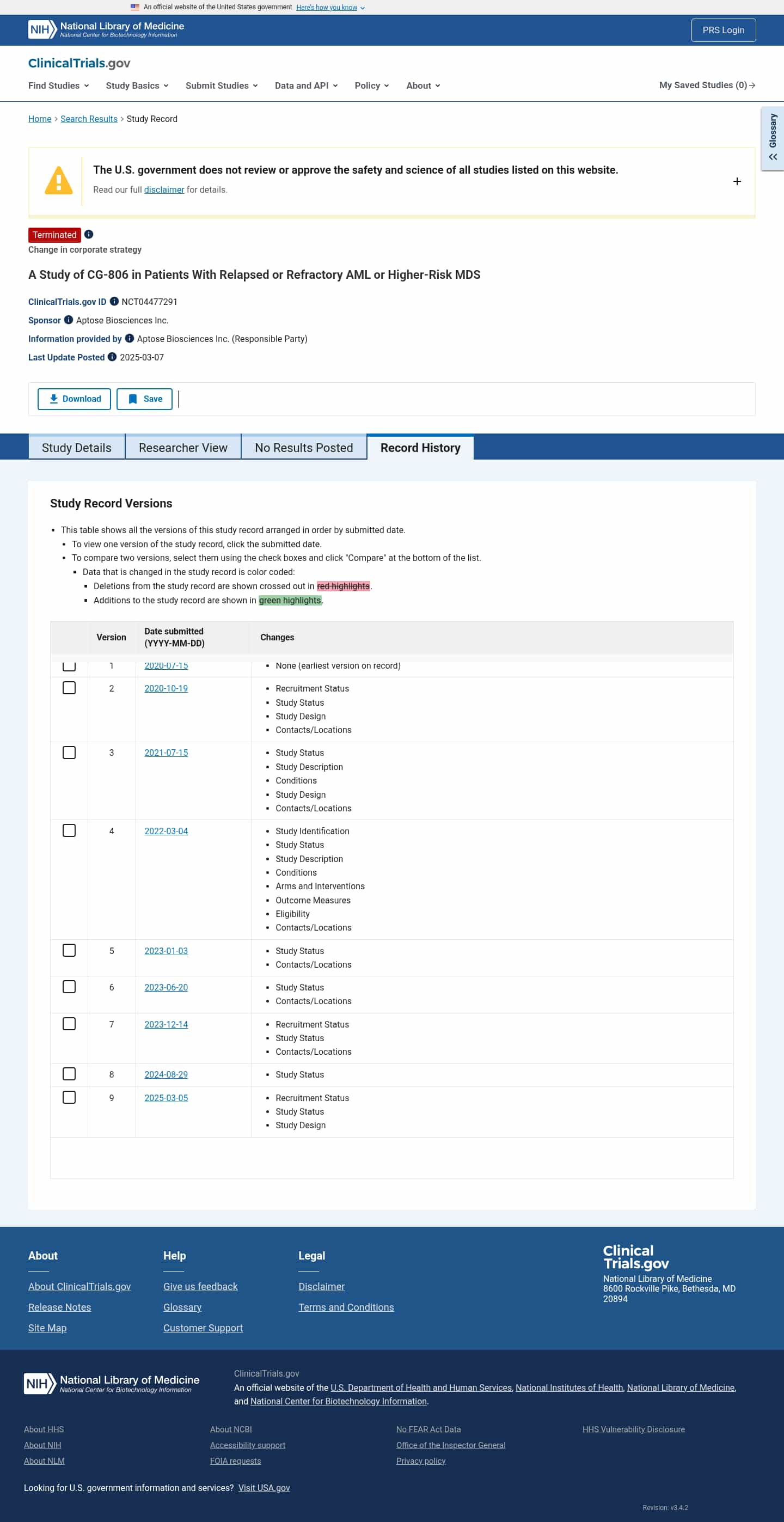
Task: Click the info icon beside Information provided by
Action: click(130, 339)
